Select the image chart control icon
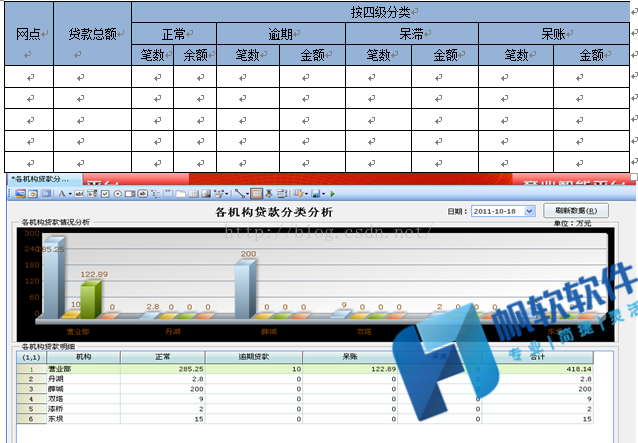Image resolution: width=638 pixels, height=443 pixels. (x=206, y=194)
